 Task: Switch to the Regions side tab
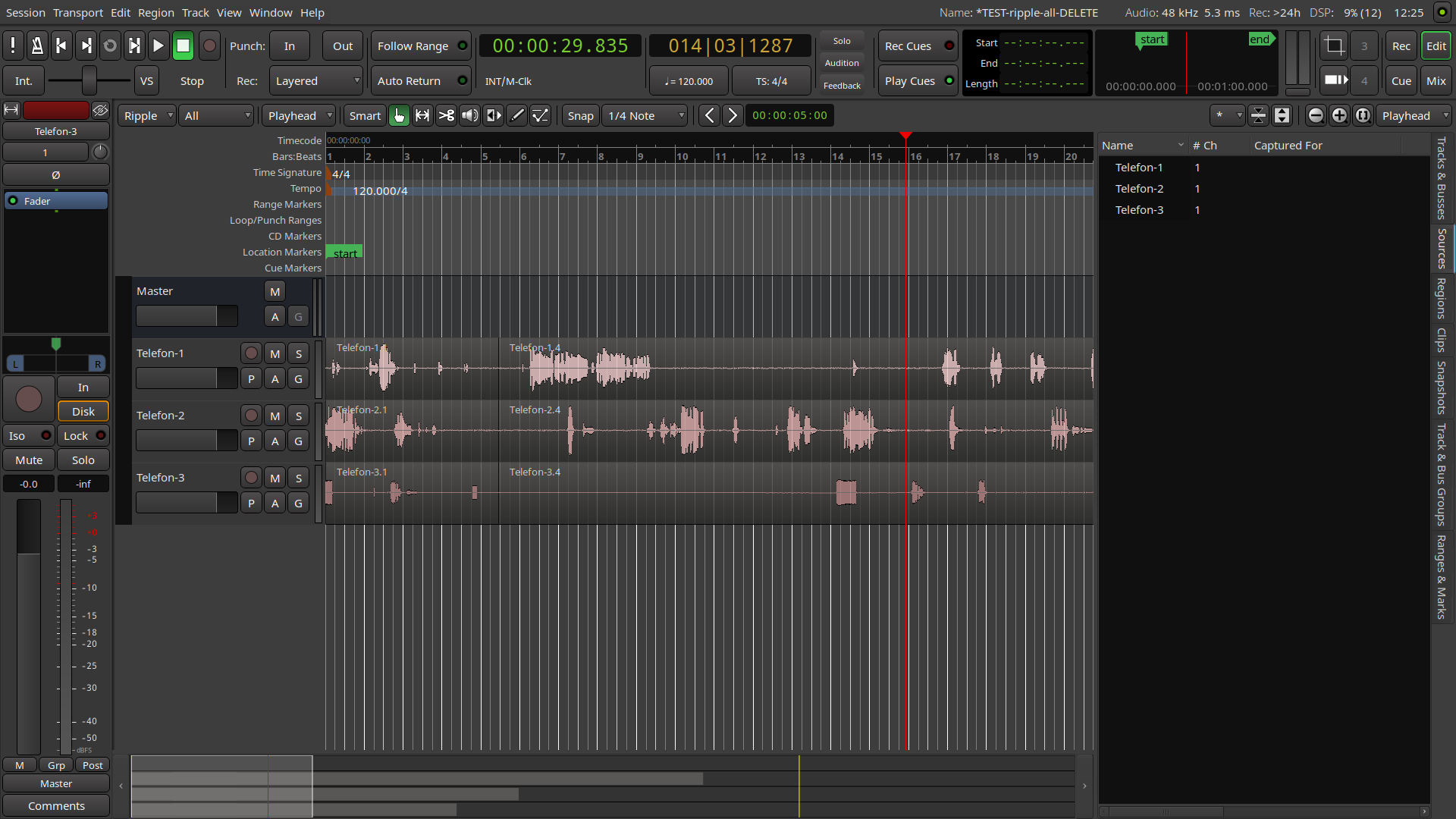(x=1441, y=298)
